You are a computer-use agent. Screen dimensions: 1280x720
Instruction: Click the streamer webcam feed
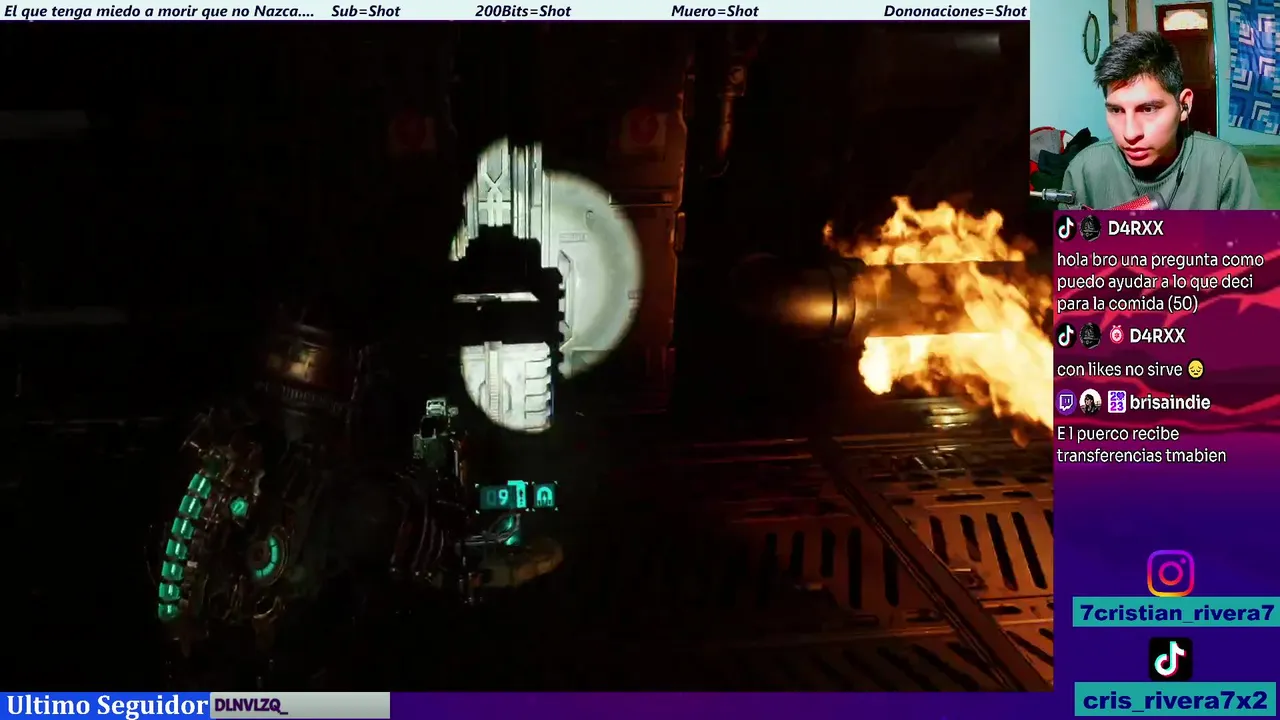coord(1155,105)
